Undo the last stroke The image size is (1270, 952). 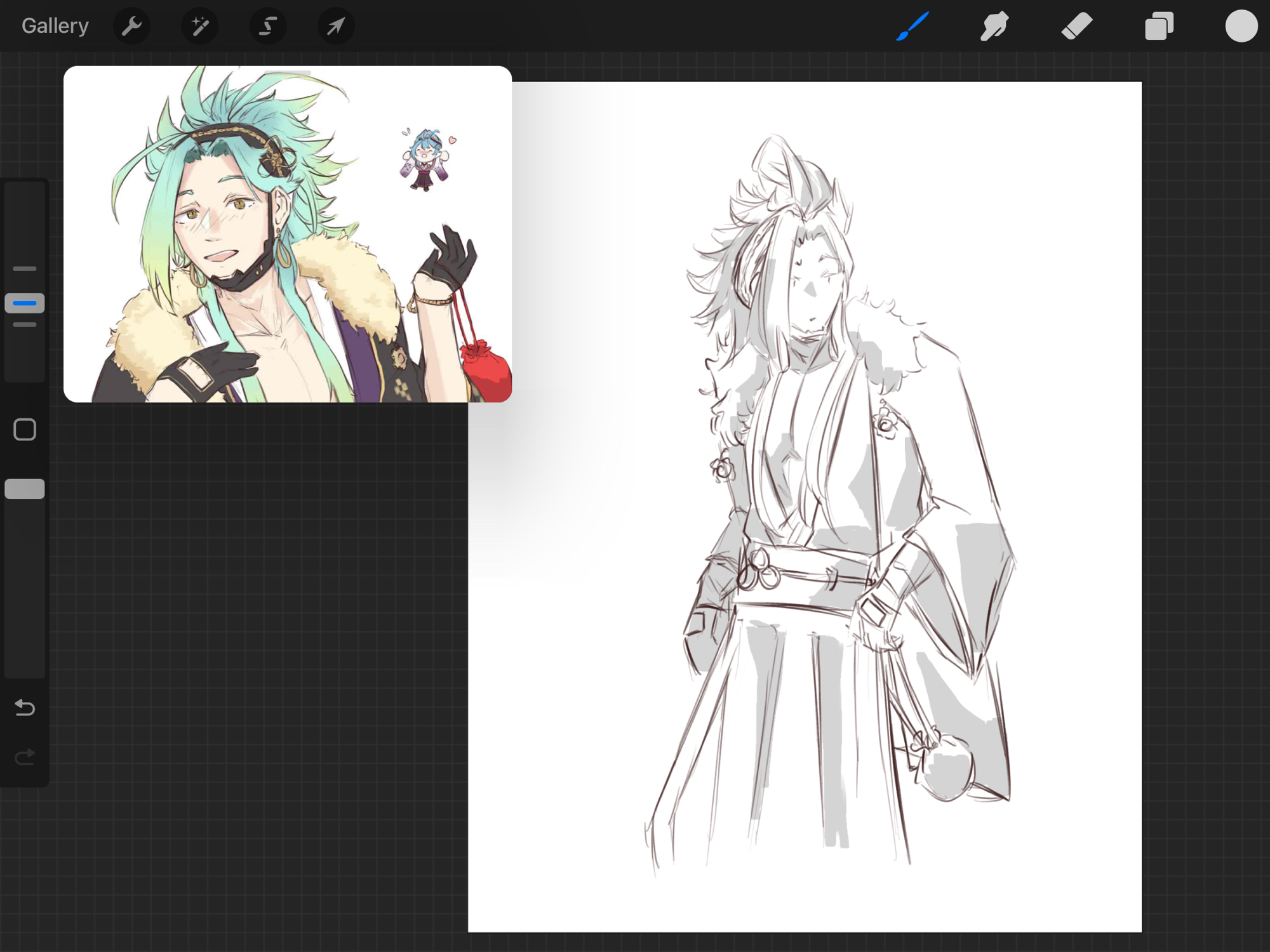[25, 707]
